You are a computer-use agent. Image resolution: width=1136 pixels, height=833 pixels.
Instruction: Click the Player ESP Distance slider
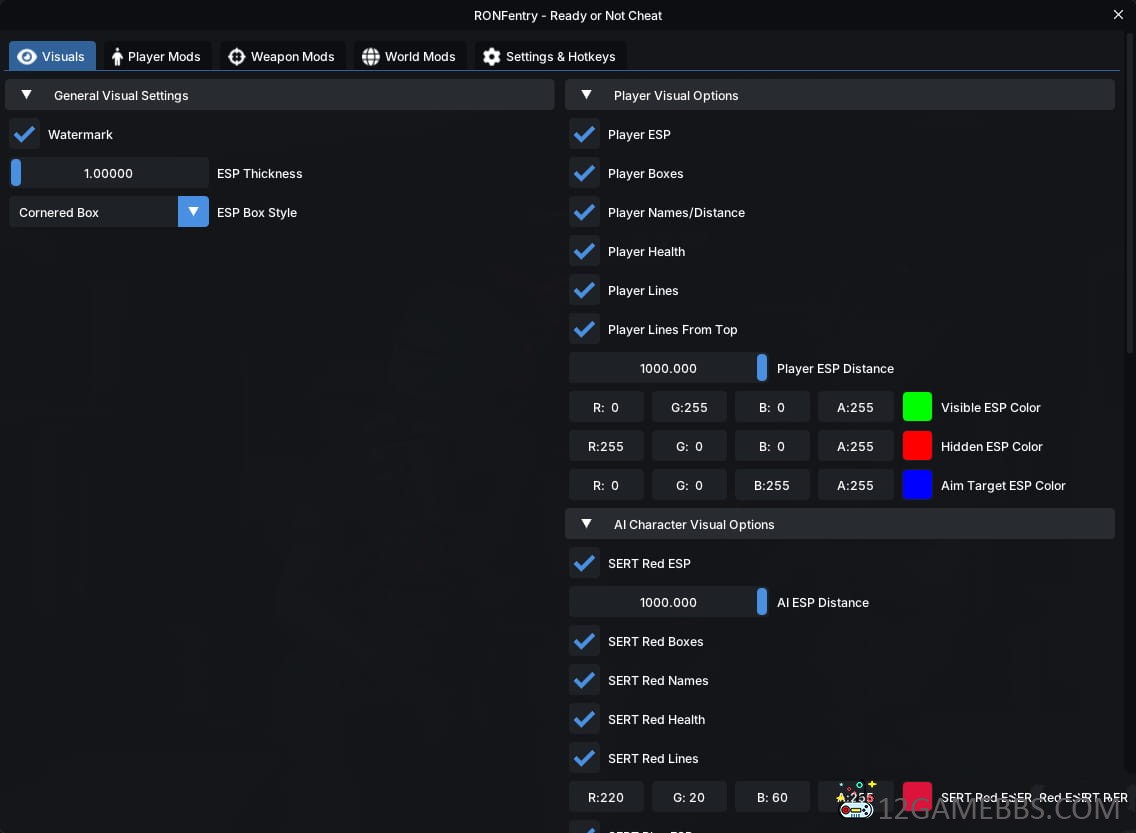coord(668,368)
